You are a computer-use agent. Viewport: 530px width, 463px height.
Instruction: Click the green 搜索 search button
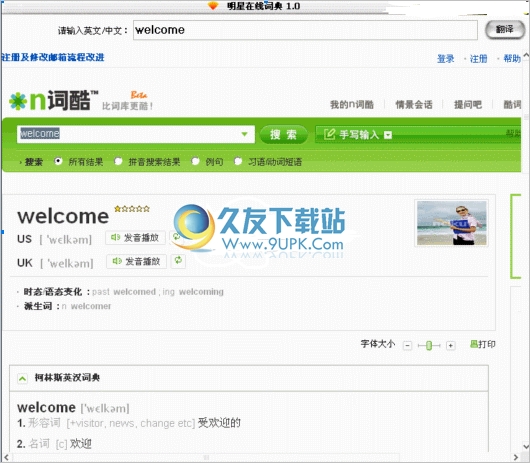point(283,135)
